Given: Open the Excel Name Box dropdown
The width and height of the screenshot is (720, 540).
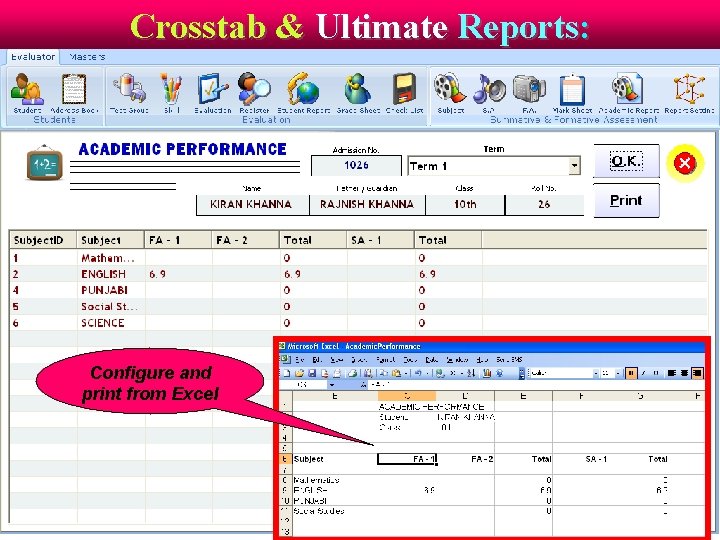Looking at the screenshot, I should [332, 385].
